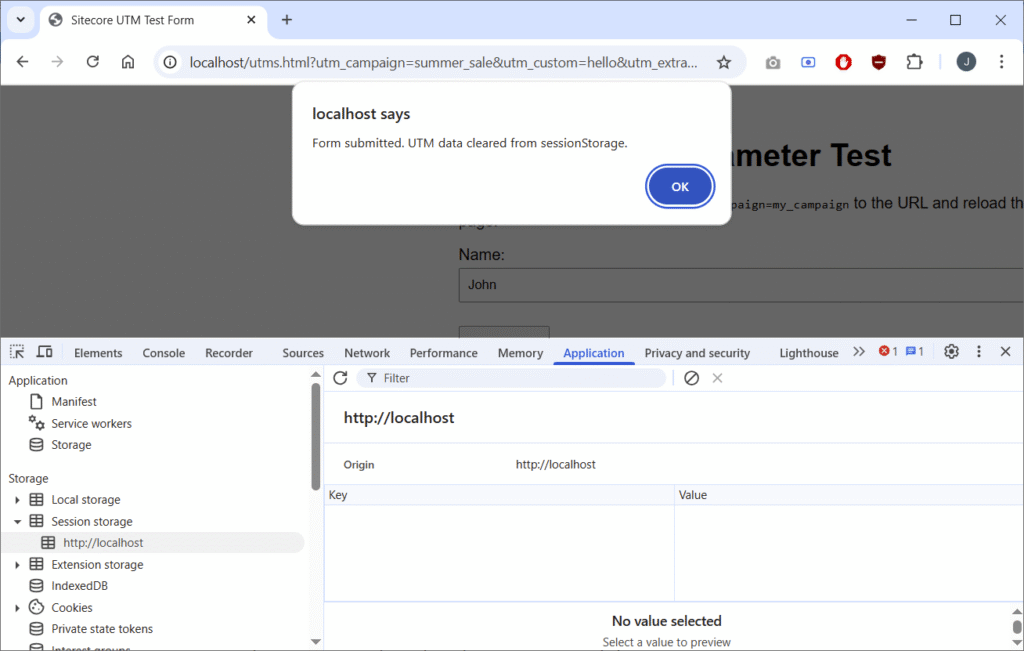The height and width of the screenshot is (651, 1024).
Task: Close the Sitecore UTM Test Form tab
Action: pos(251,20)
